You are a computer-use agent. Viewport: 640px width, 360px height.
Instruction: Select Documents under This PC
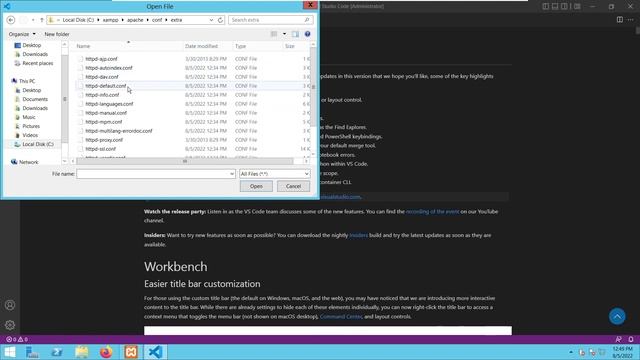pyautogui.click(x=35, y=99)
